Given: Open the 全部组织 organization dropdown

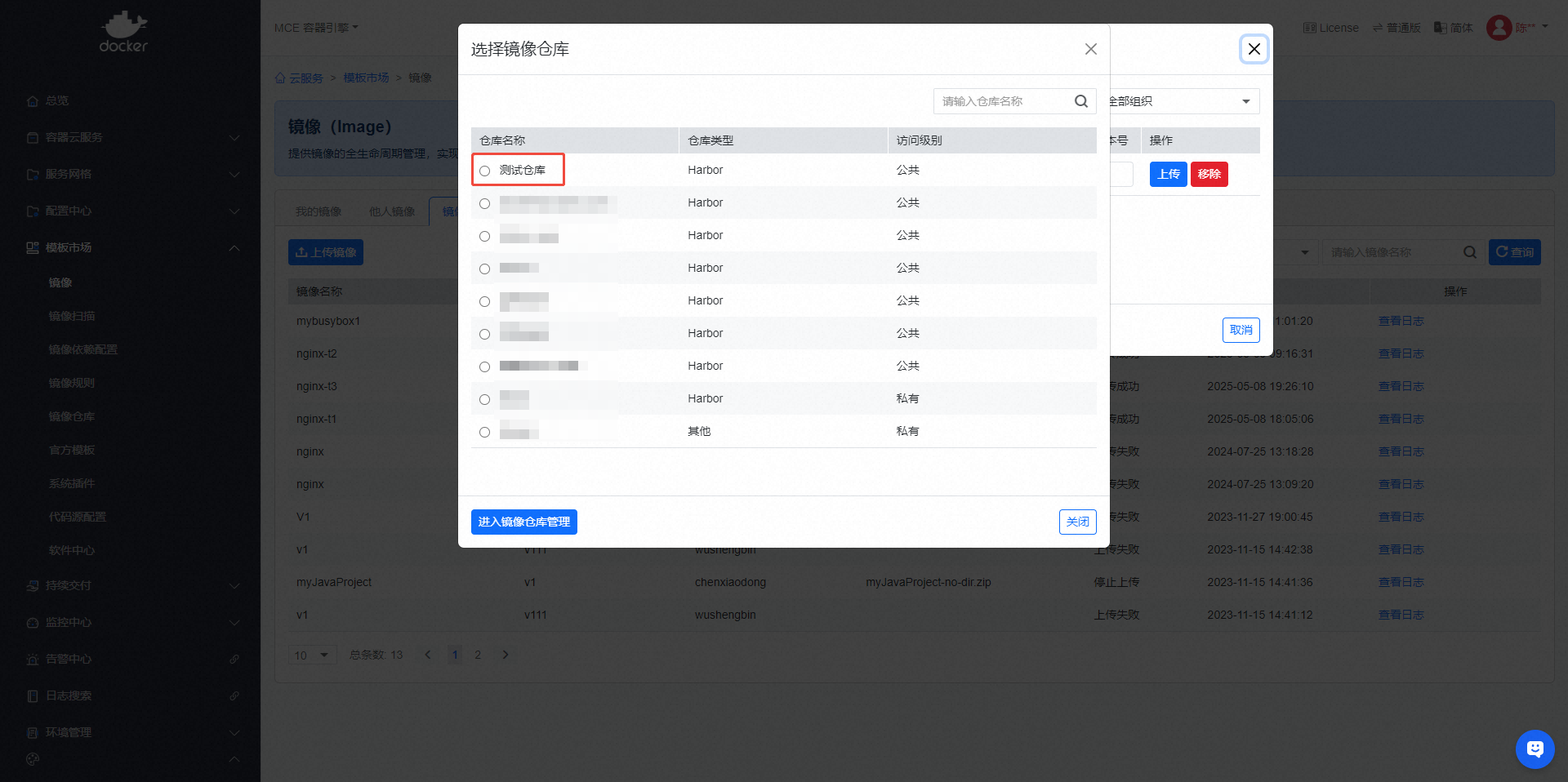Looking at the screenshot, I should click(x=1183, y=101).
